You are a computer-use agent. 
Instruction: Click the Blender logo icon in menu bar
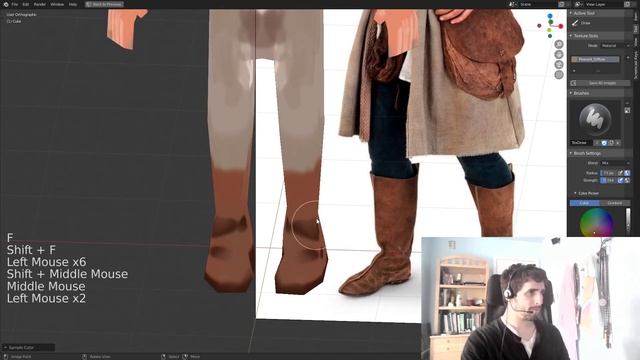(6, 4)
